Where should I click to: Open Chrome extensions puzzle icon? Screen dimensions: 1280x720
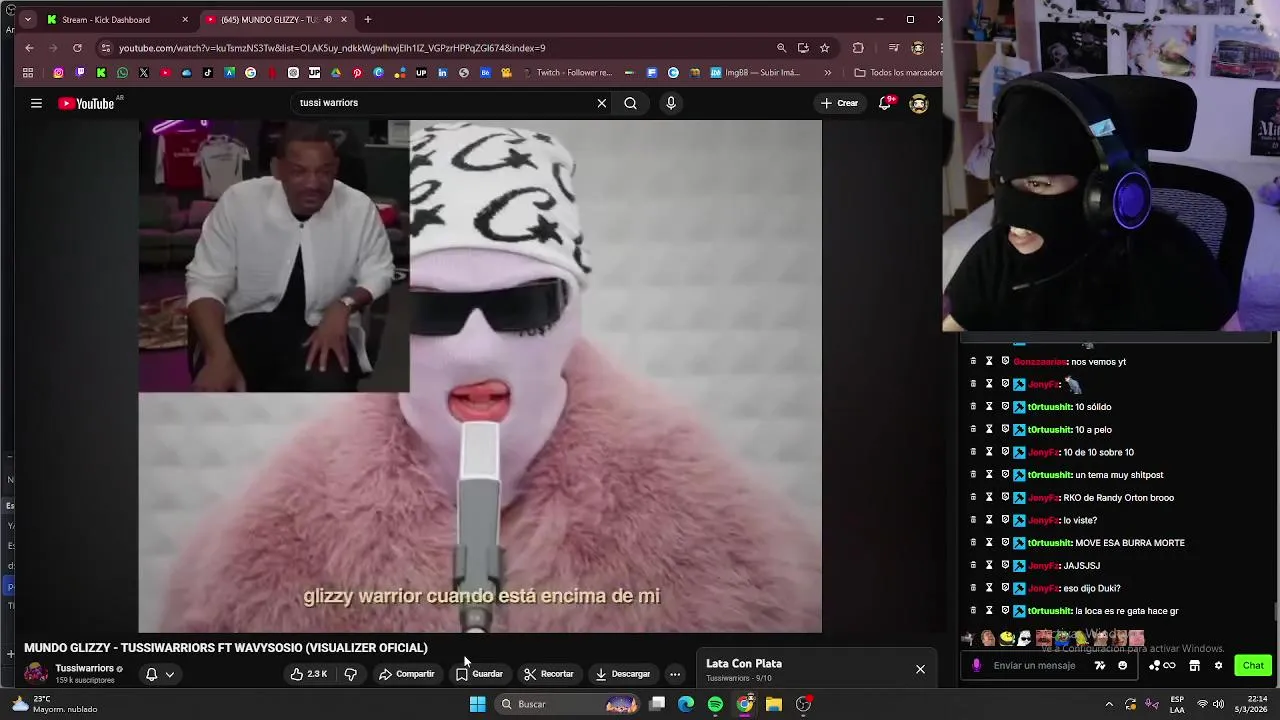(x=858, y=48)
